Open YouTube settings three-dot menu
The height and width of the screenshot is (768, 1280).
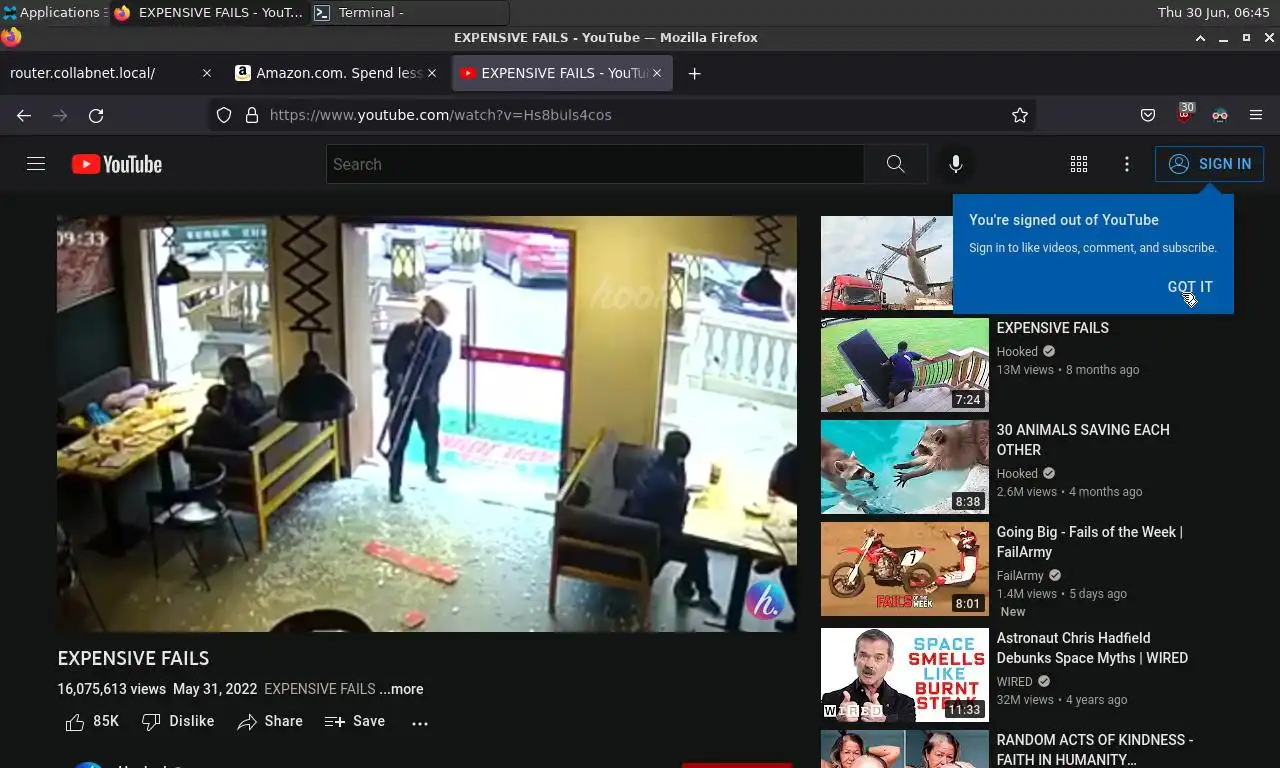(x=1127, y=164)
